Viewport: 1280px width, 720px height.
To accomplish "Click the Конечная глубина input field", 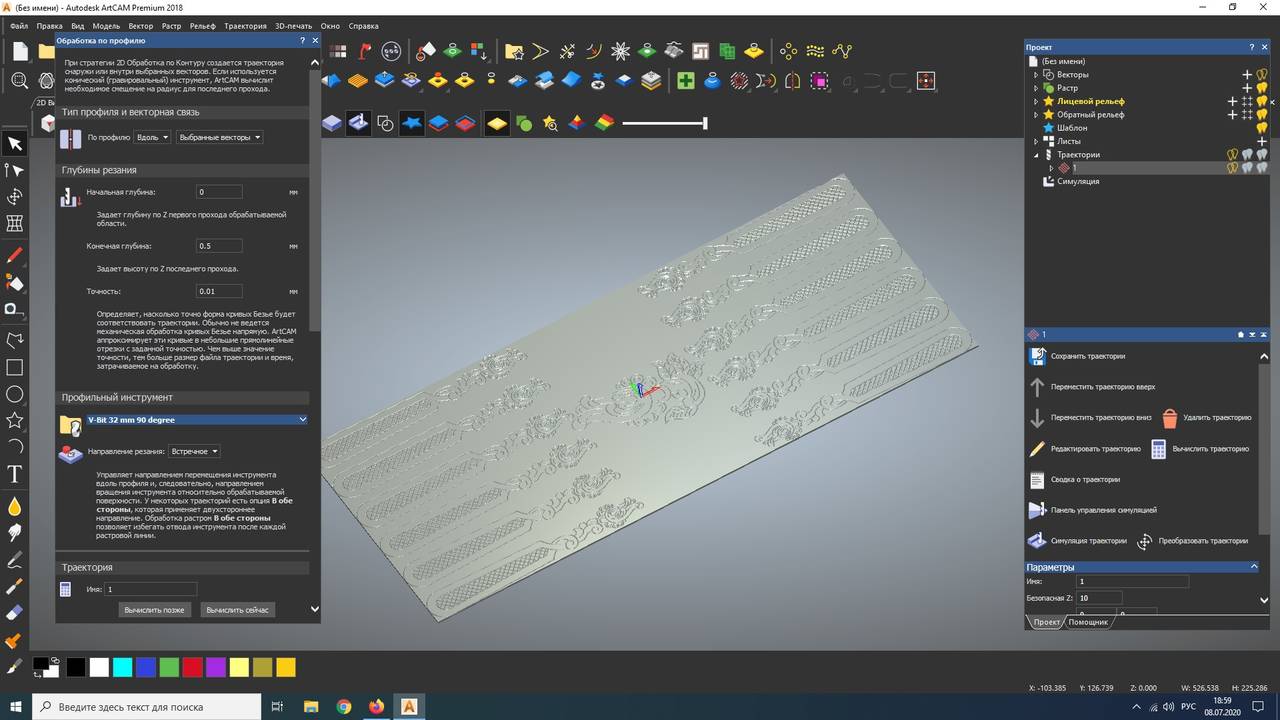I will pyautogui.click(x=219, y=246).
